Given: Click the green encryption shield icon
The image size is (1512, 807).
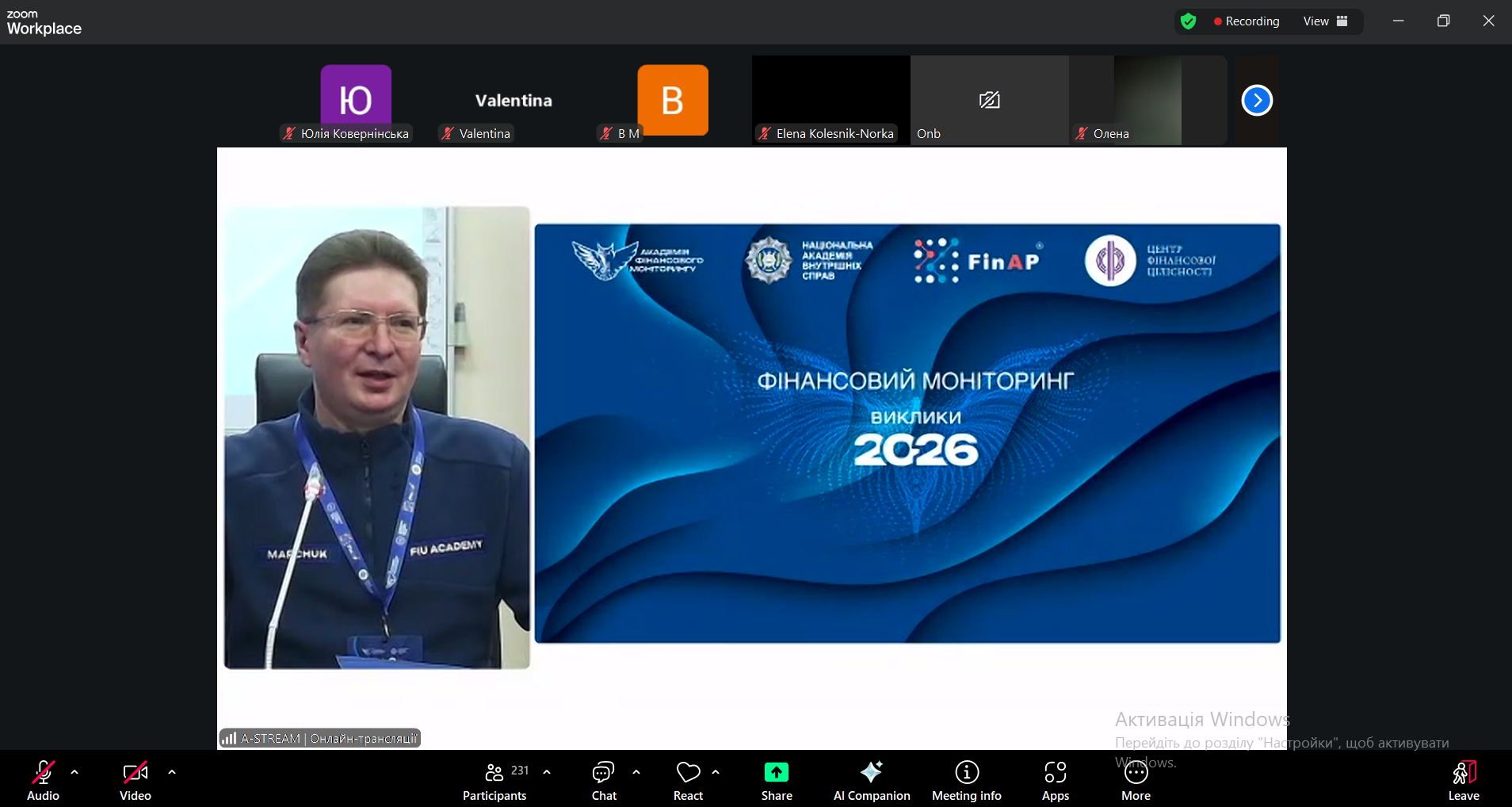Looking at the screenshot, I should [x=1188, y=21].
